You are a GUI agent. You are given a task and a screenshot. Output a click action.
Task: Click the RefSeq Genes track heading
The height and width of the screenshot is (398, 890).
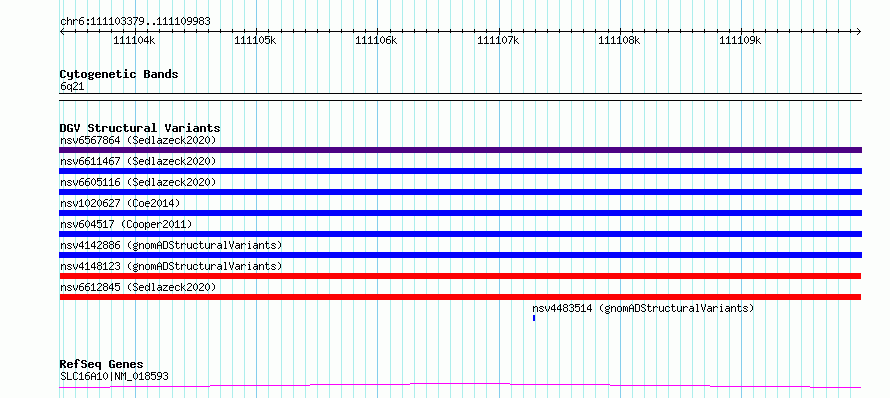[102, 365]
